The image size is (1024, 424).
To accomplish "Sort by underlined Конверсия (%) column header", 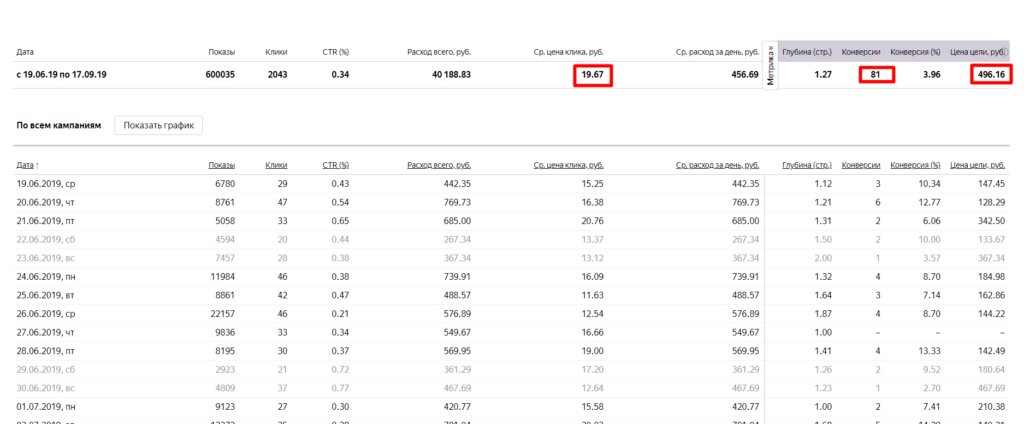I will [915, 164].
